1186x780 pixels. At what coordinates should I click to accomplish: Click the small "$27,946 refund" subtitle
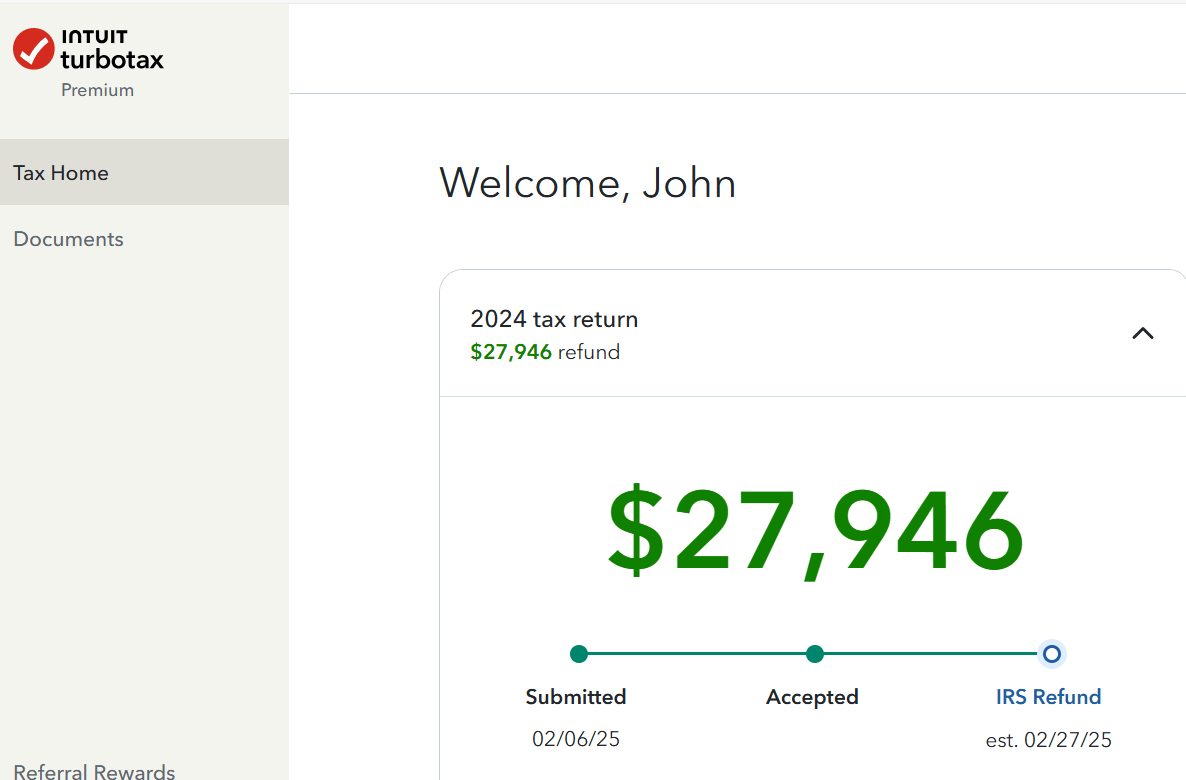(545, 352)
